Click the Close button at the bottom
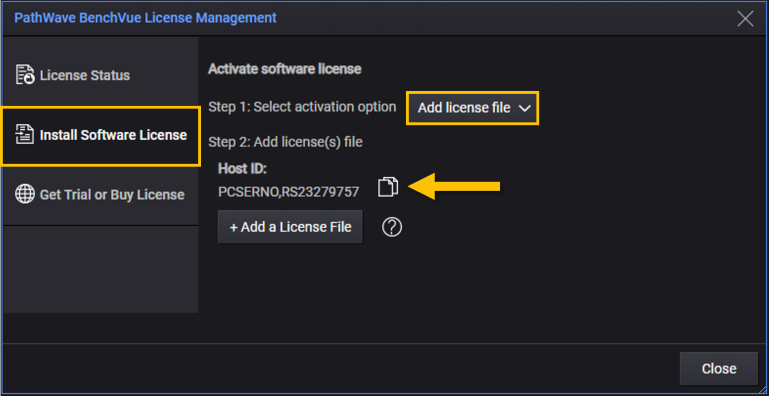 719,369
